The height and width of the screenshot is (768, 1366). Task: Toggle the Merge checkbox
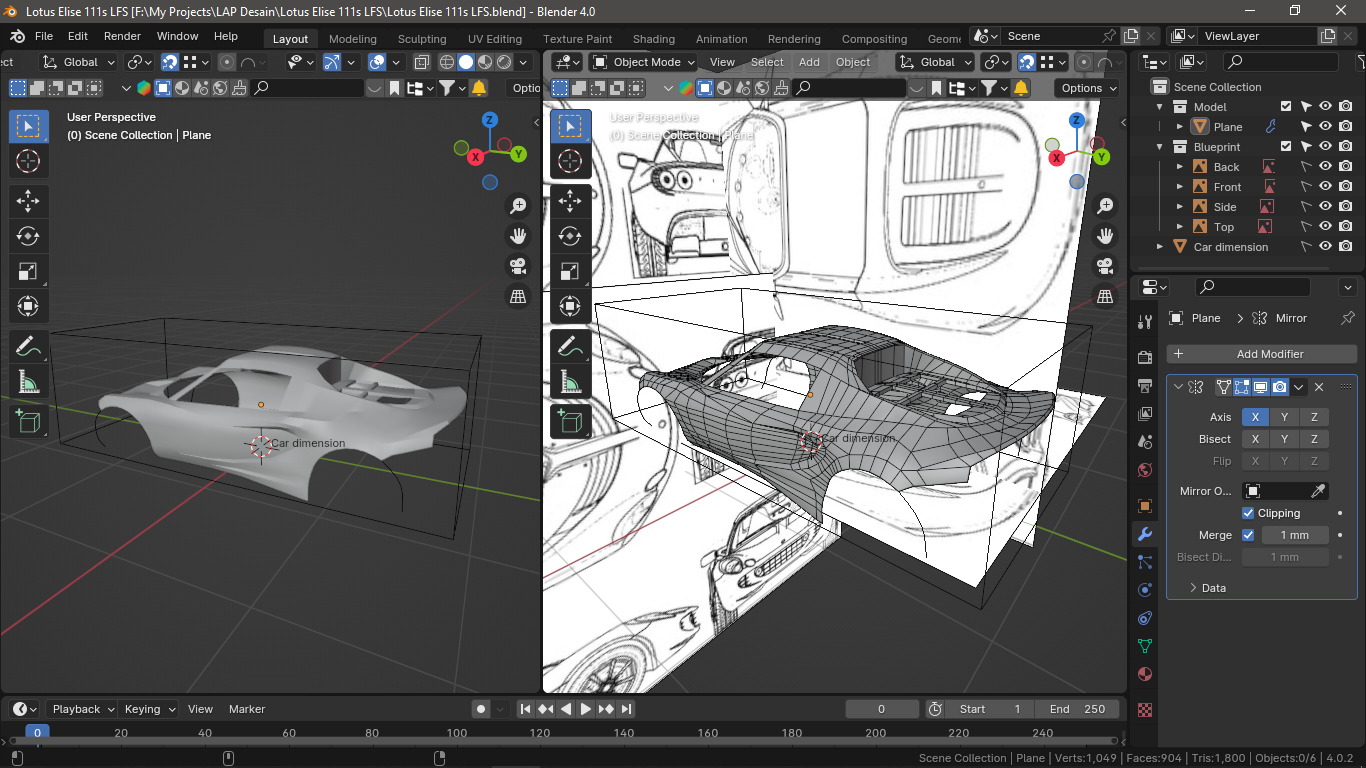tap(1248, 535)
